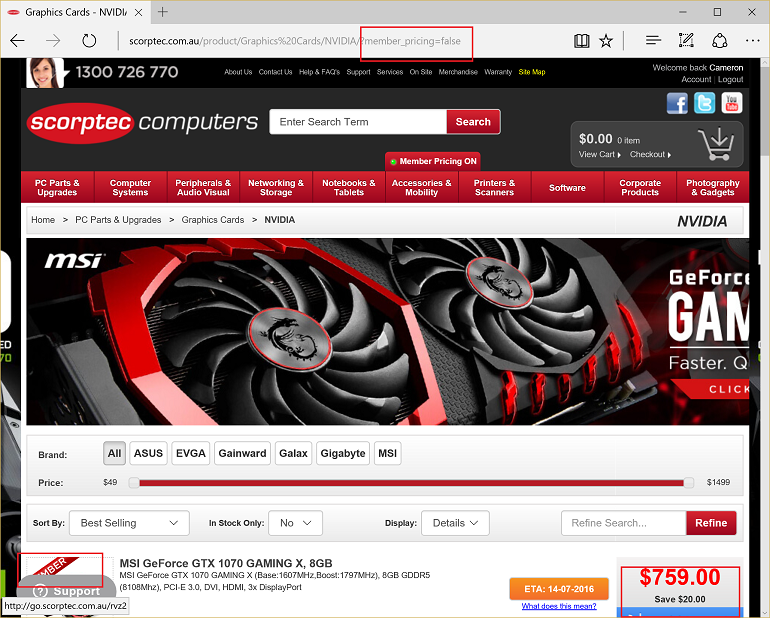Click the Refine Search input field

pos(624,523)
